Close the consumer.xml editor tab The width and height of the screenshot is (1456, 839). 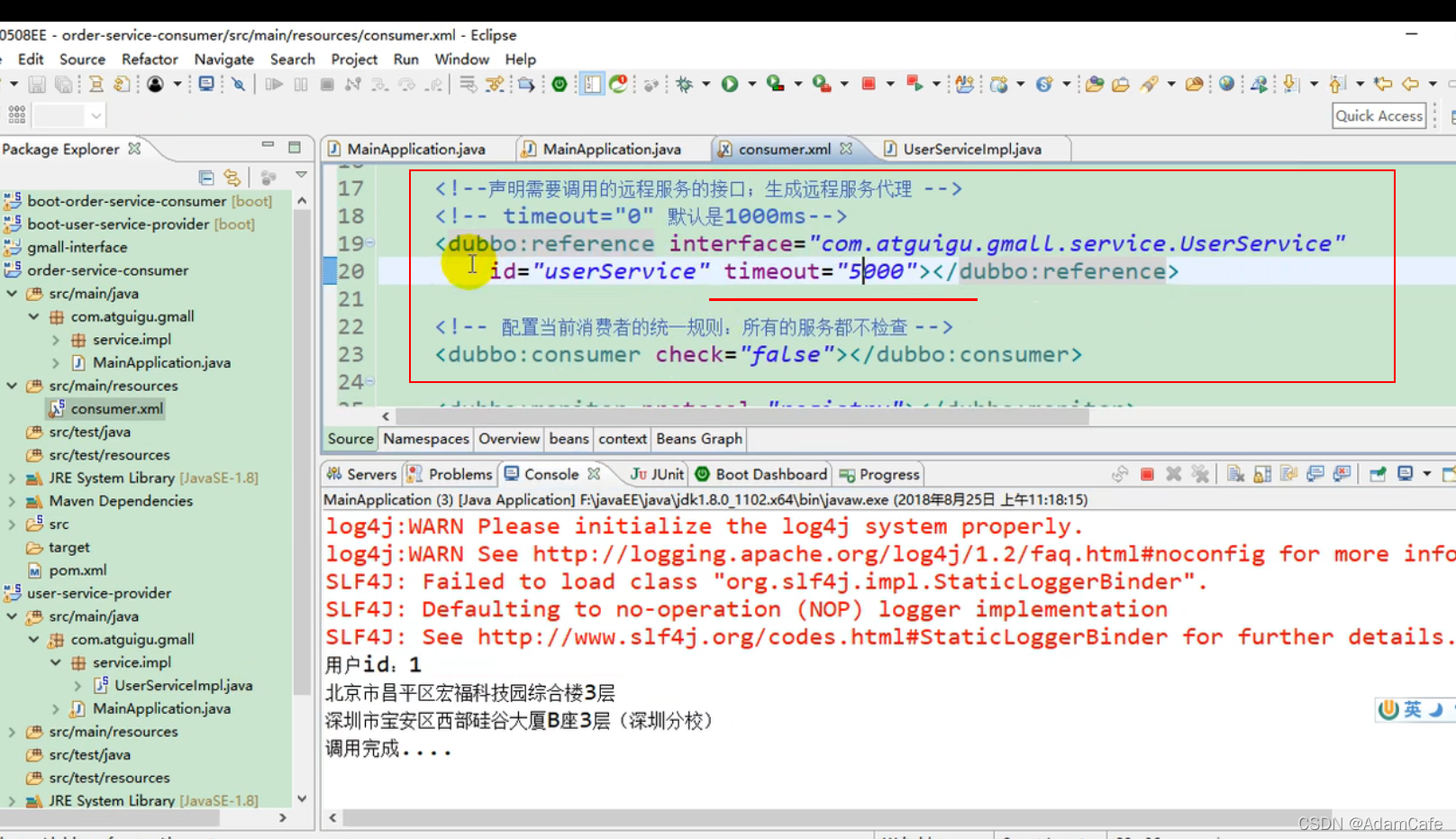[846, 148]
